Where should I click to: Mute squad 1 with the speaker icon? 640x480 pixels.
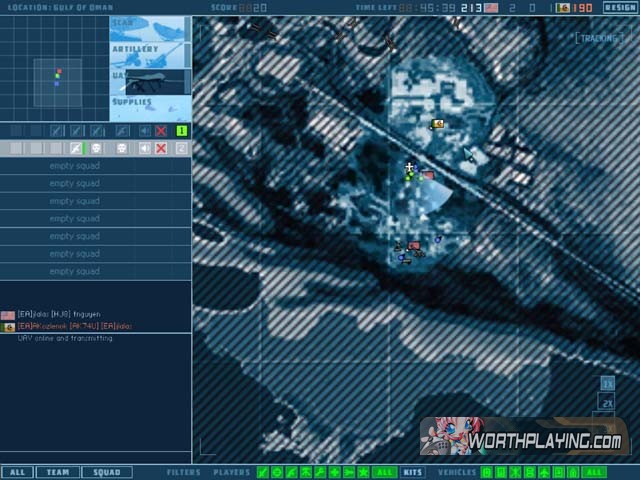(x=145, y=131)
